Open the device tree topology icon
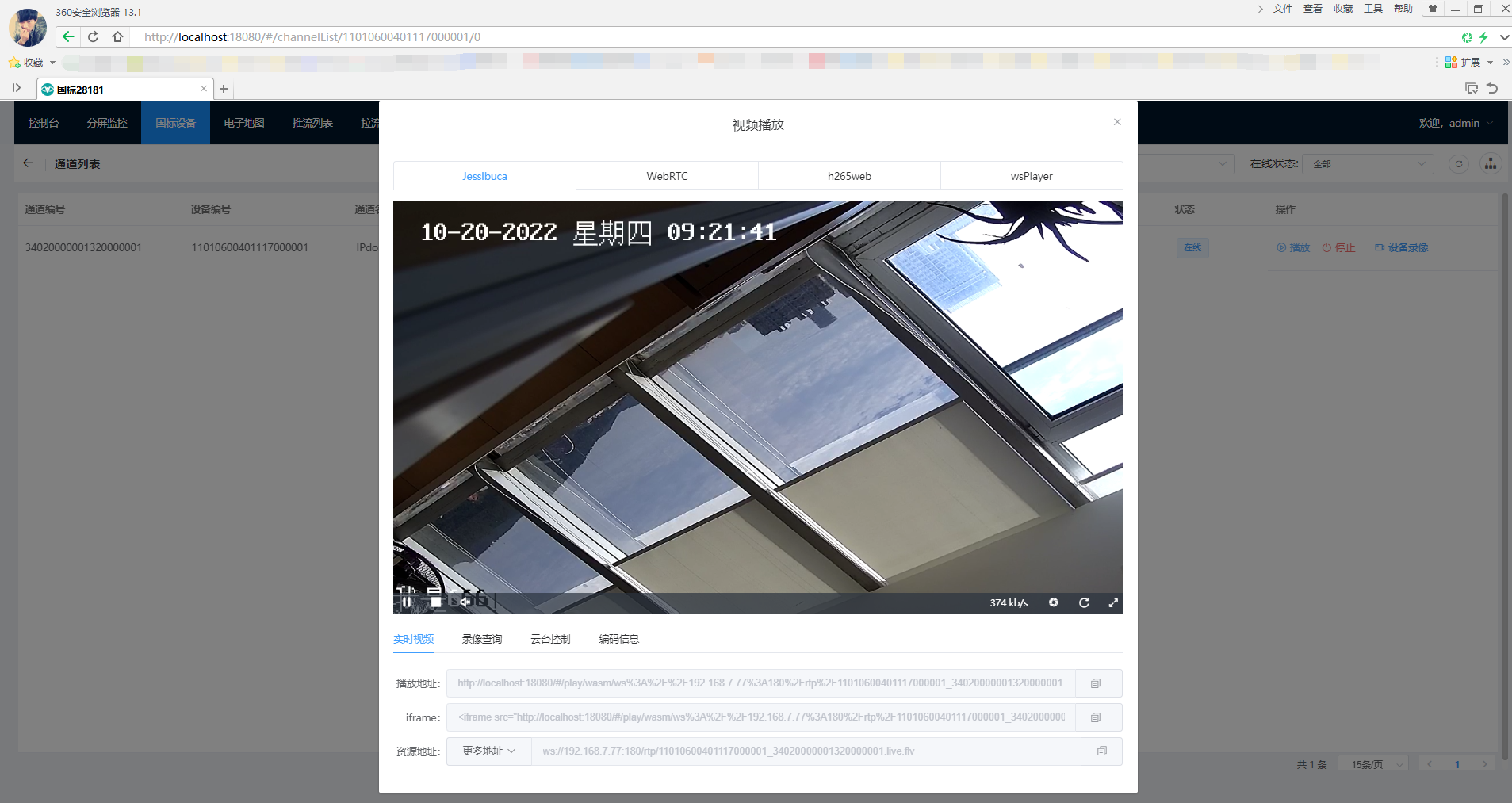Image resolution: width=1512 pixels, height=803 pixels. click(x=1491, y=163)
